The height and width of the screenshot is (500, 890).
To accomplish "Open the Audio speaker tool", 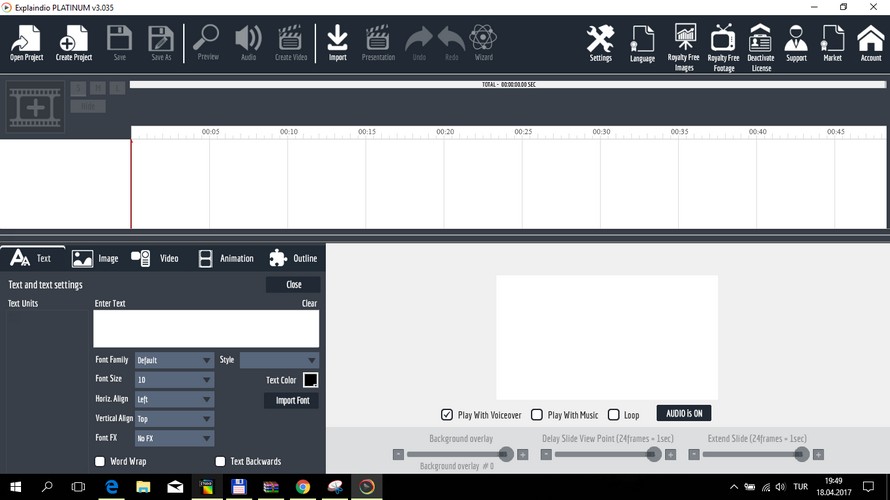I will 249,43.
